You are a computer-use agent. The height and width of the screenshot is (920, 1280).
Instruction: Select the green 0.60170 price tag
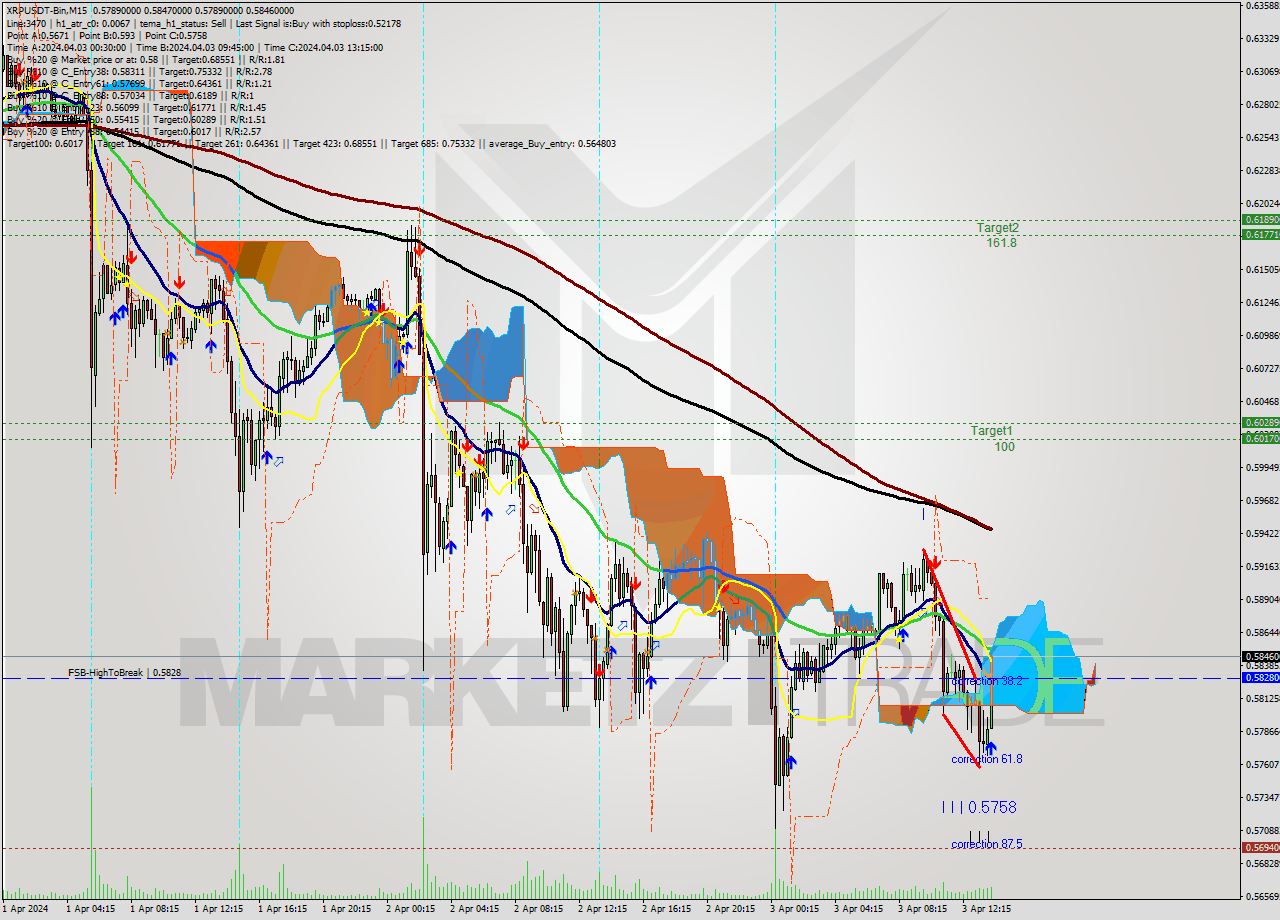pyautogui.click(x=1260, y=438)
